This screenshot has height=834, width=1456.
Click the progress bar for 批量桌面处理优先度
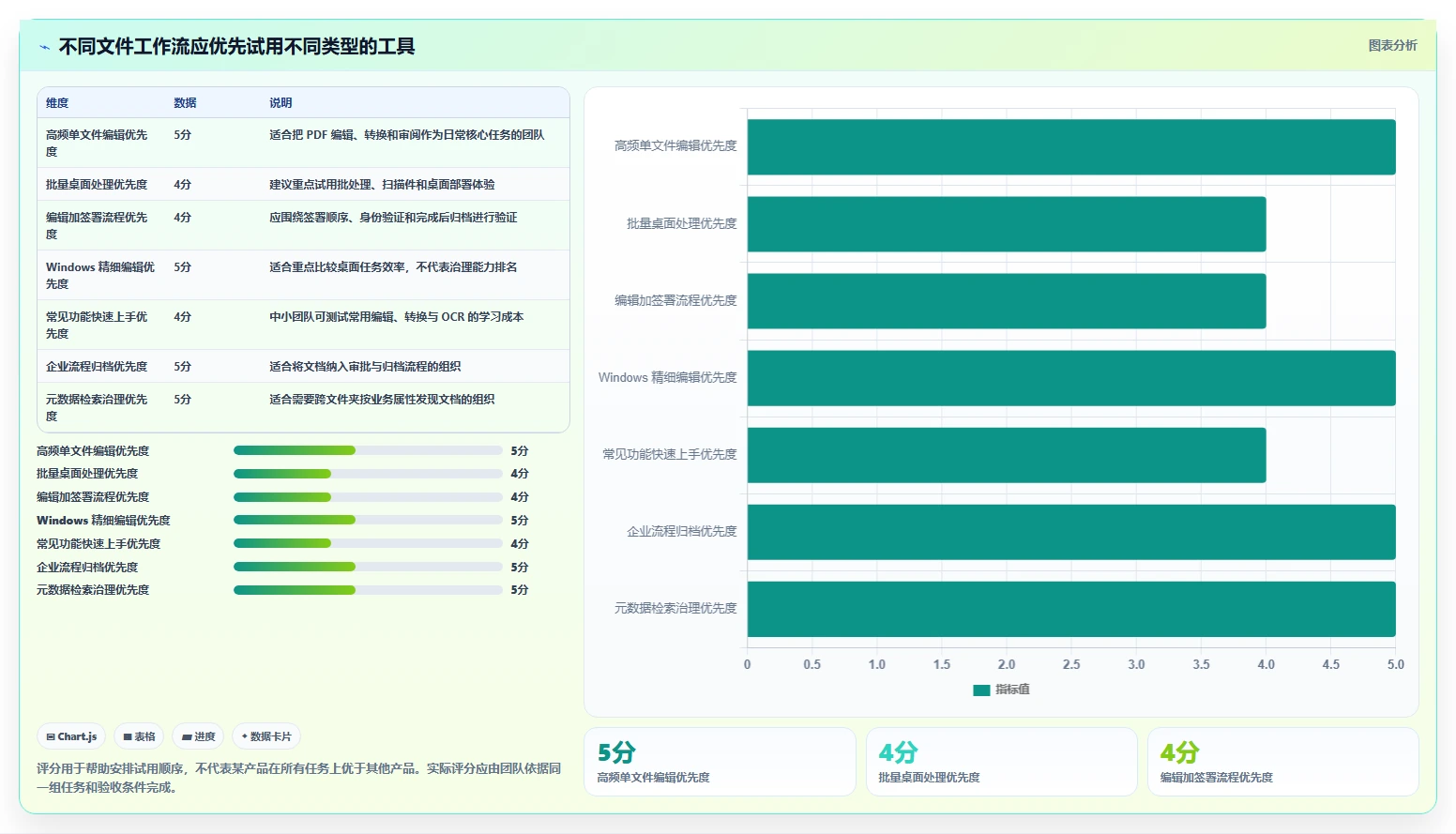point(368,474)
